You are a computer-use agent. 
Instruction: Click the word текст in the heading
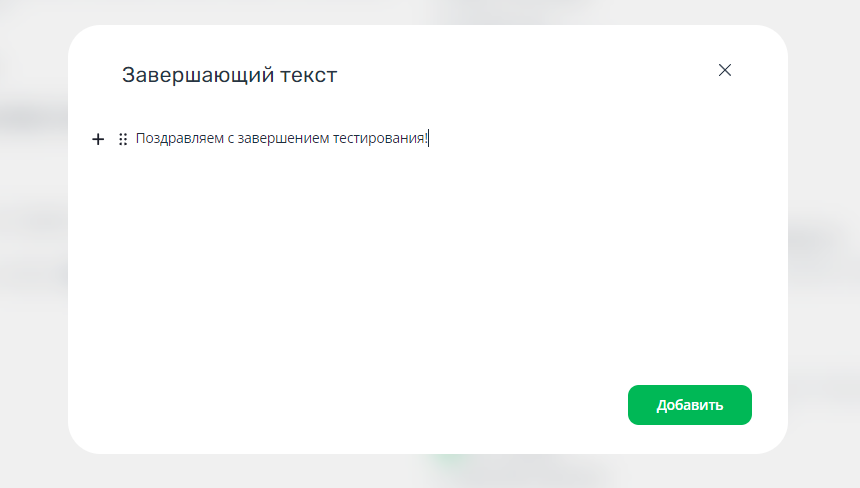click(x=309, y=76)
